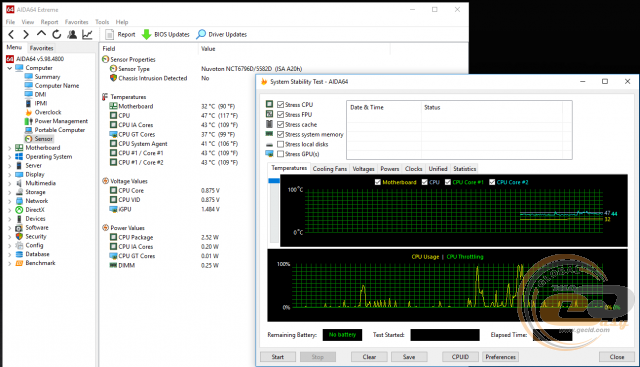Viewport: 640px width, 367px height.
Task: Expand the Storage tree node
Action: pyautogui.click(x=9, y=192)
